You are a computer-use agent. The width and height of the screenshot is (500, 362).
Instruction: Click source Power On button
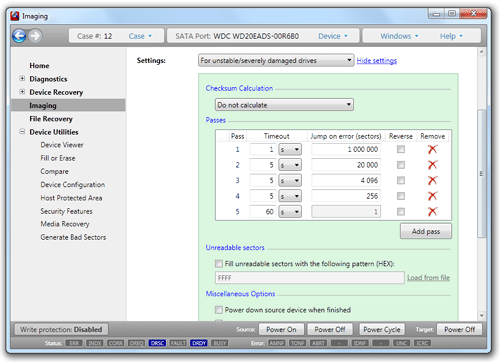pyautogui.click(x=281, y=329)
